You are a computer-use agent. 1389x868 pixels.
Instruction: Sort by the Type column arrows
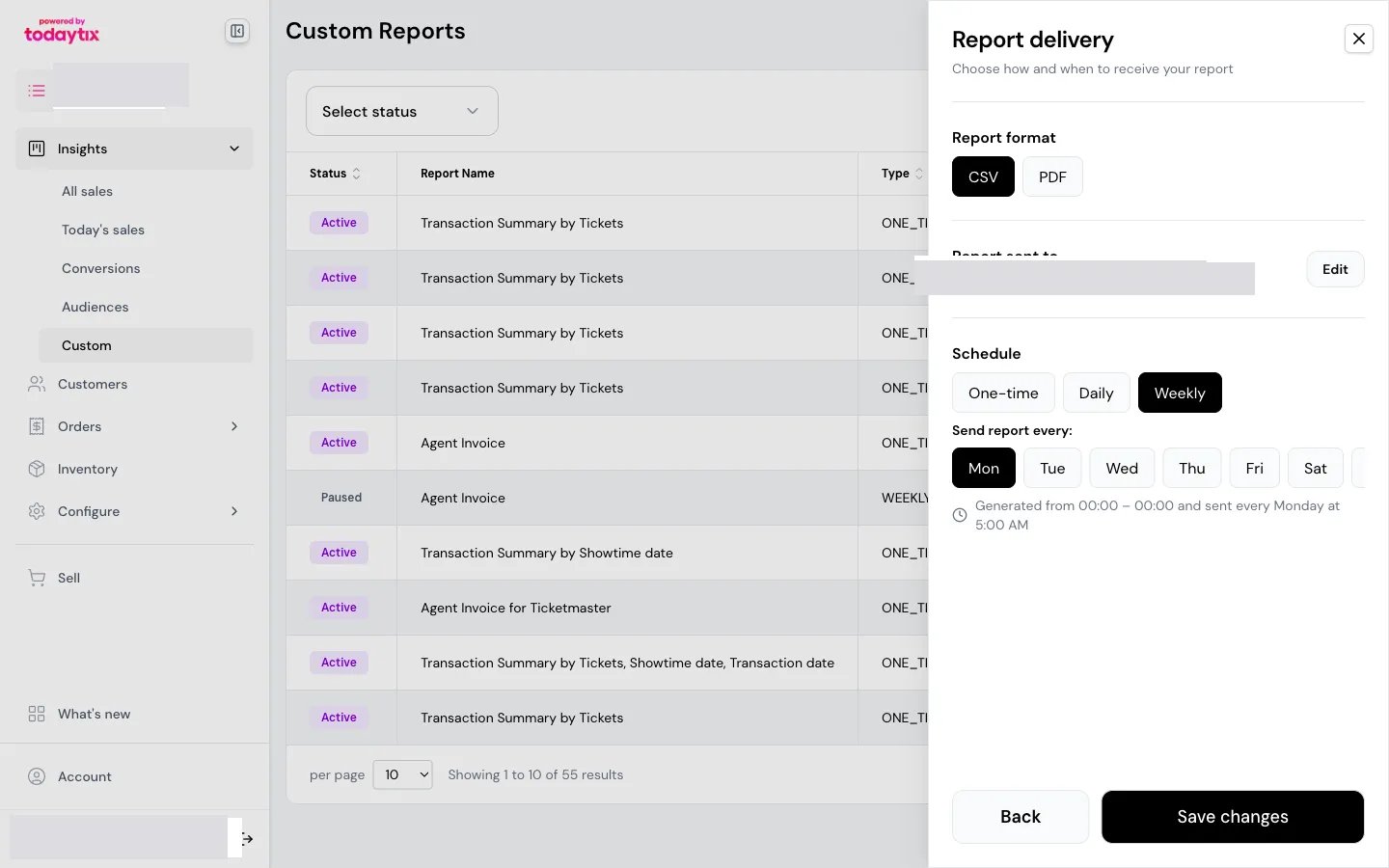tap(918, 174)
